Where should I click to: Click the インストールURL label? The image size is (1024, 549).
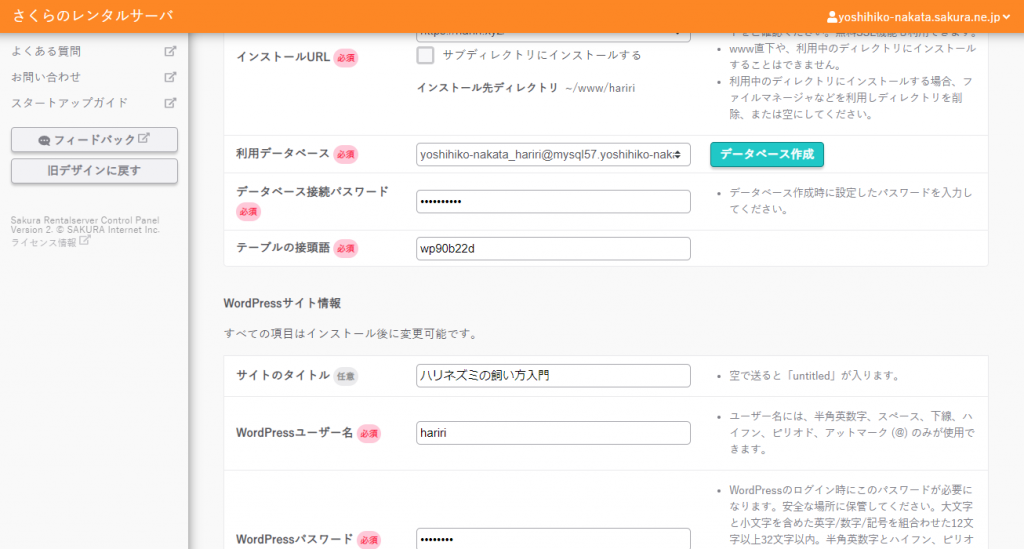coord(283,57)
